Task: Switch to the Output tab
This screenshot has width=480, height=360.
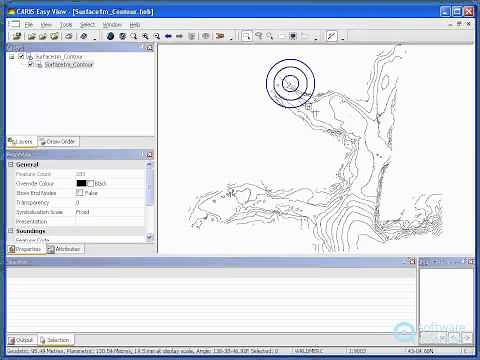Action: click(x=21, y=340)
